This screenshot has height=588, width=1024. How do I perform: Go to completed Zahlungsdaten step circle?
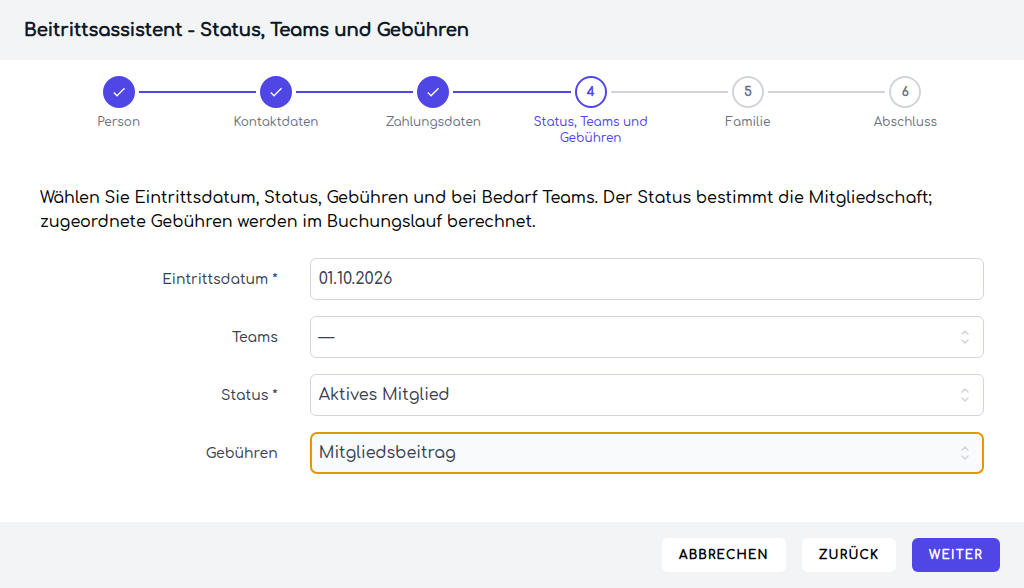click(x=433, y=92)
